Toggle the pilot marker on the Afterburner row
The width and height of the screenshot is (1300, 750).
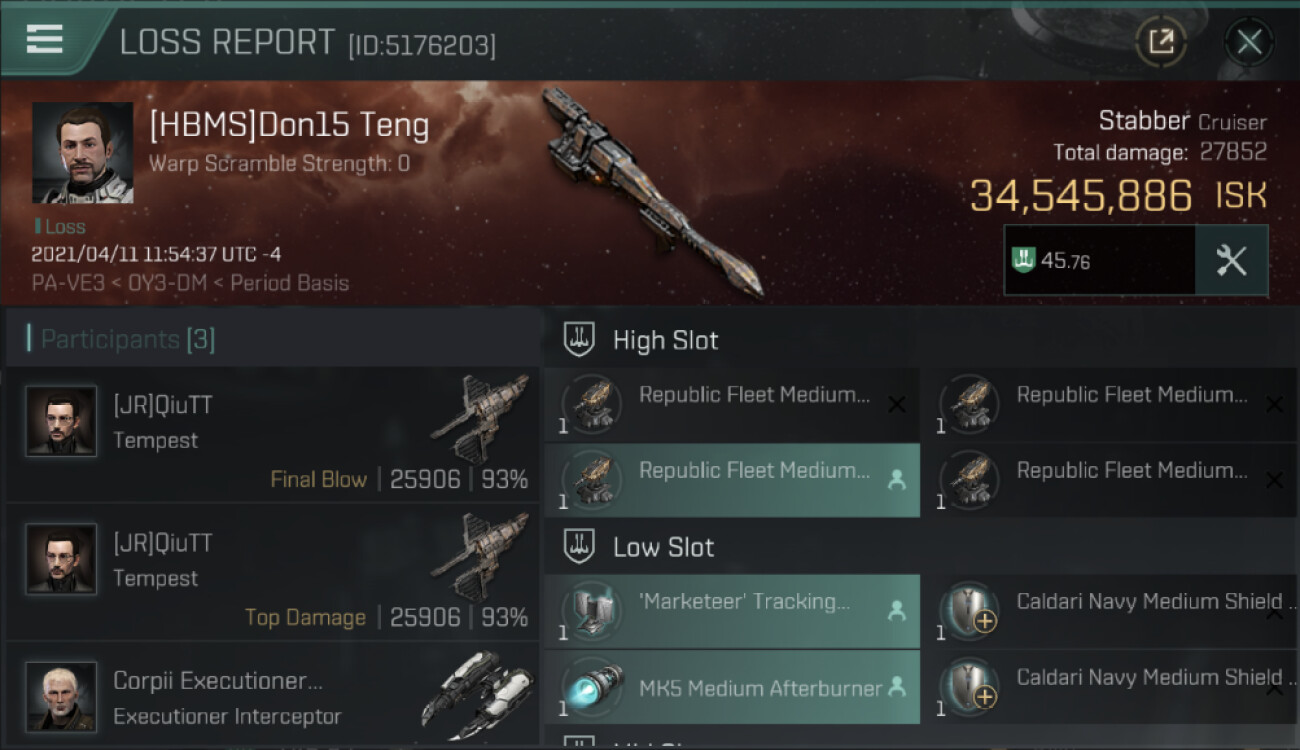897,687
